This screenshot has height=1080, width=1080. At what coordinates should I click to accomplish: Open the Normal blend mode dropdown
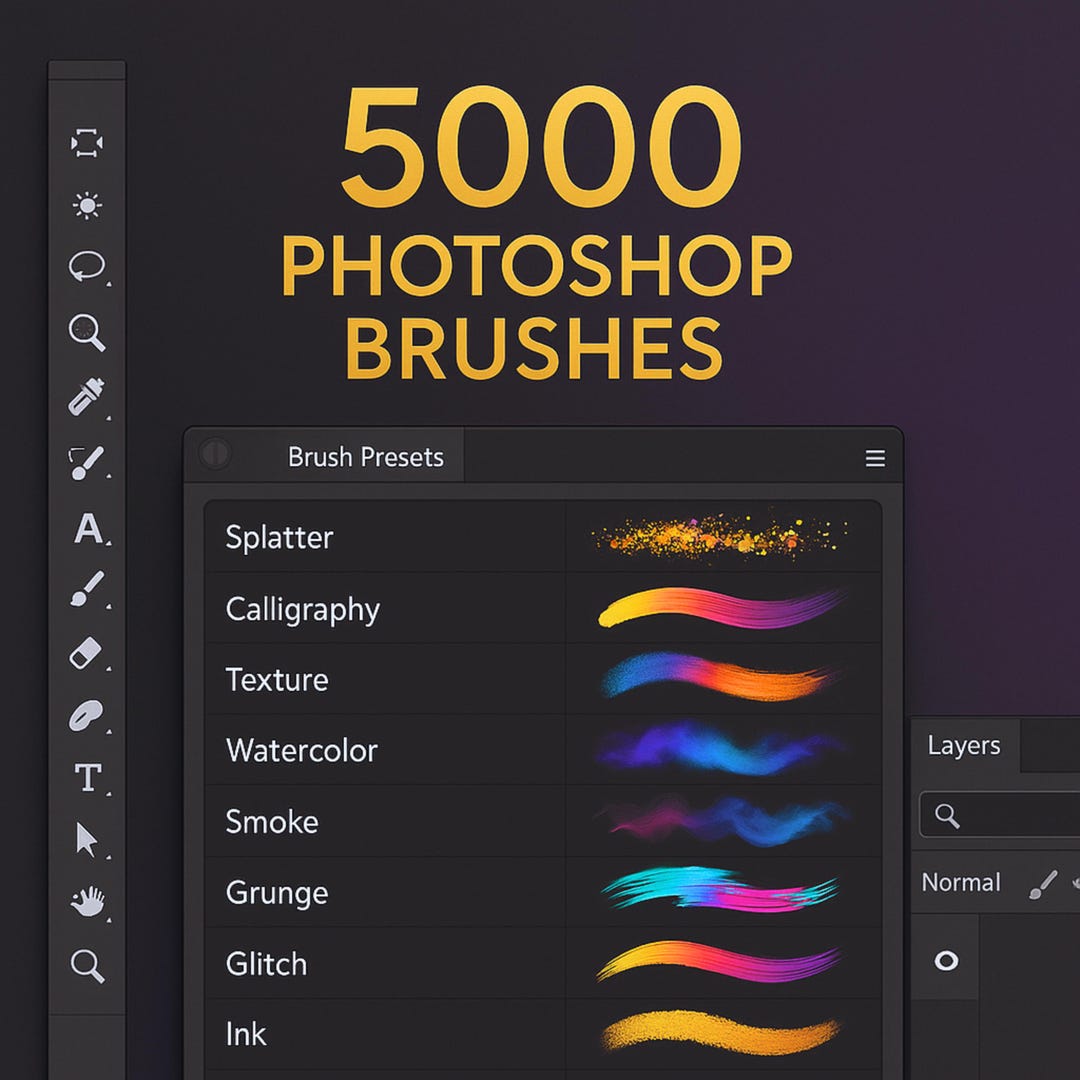click(x=963, y=882)
